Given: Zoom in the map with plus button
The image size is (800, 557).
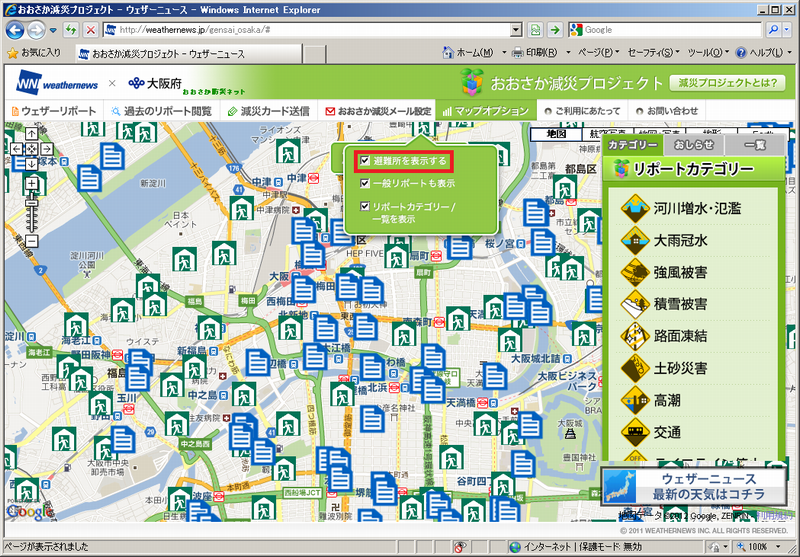Looking at the screenshot, I should (32, 184).
